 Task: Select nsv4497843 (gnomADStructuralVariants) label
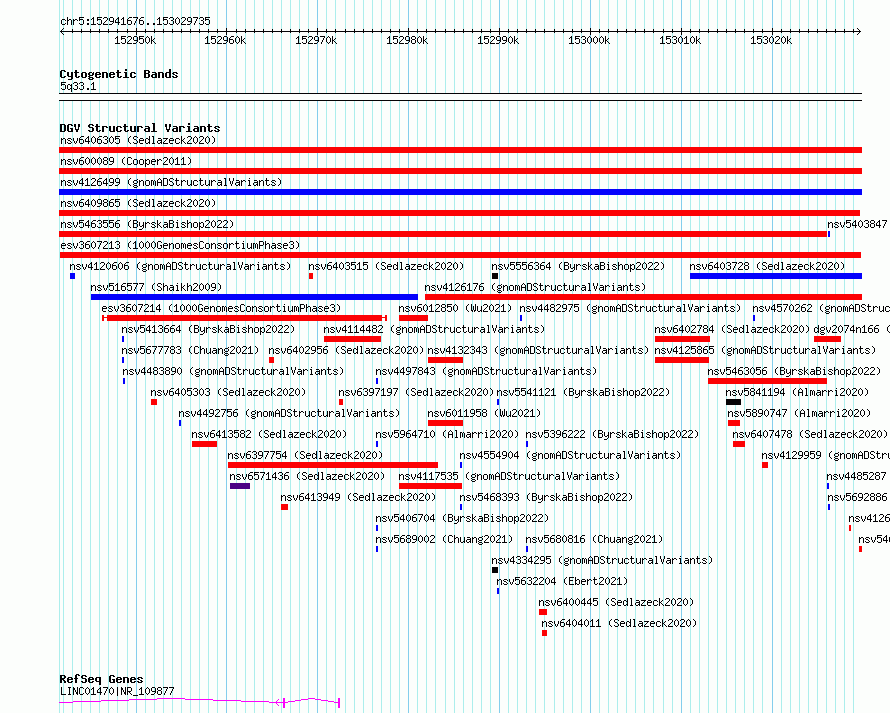(x=486, y=371)
